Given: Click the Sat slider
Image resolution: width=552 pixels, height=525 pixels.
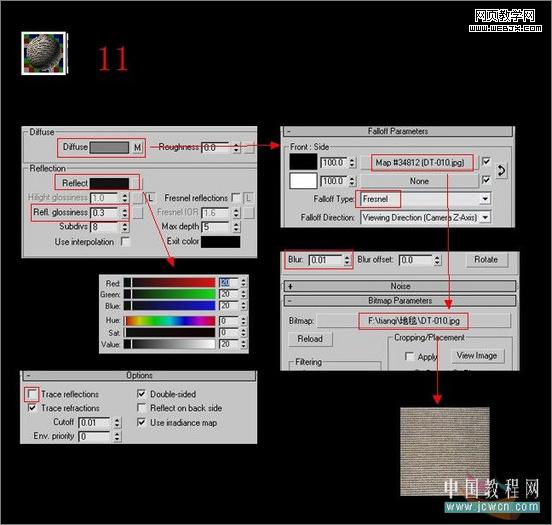Looking at the screenshot, I should pos(170,332).
